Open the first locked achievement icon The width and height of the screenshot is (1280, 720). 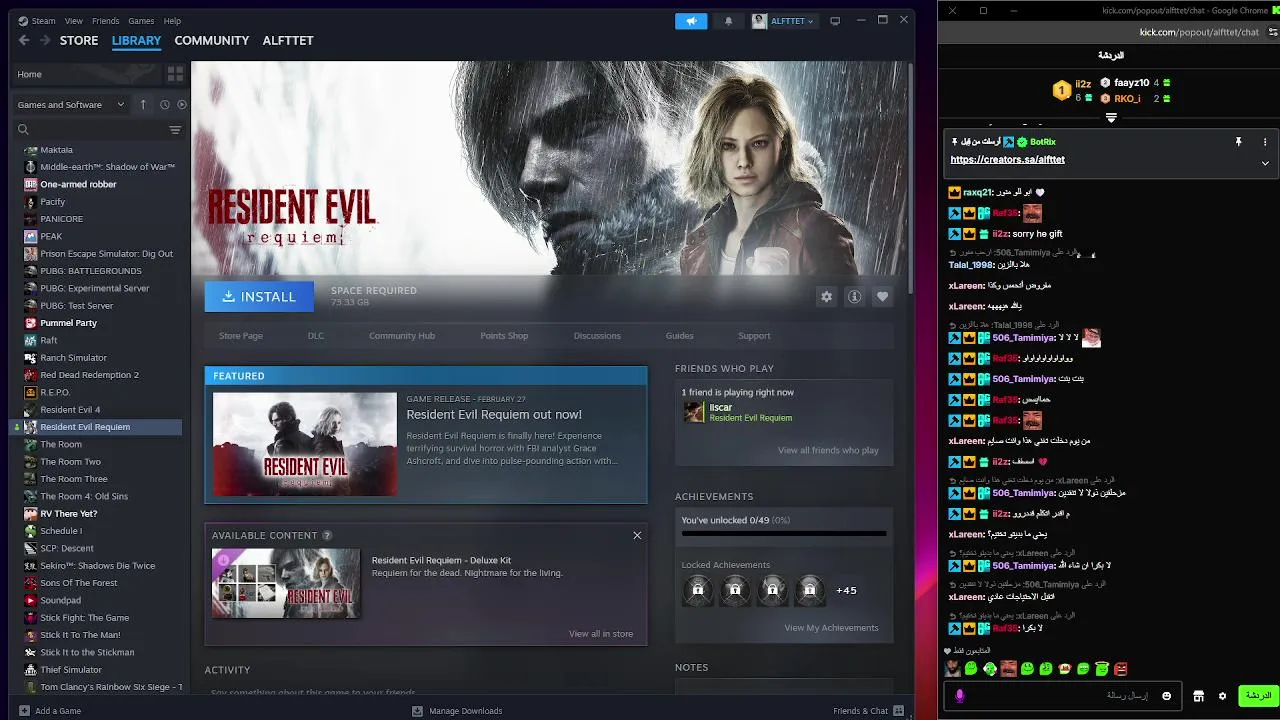[698, 590]
